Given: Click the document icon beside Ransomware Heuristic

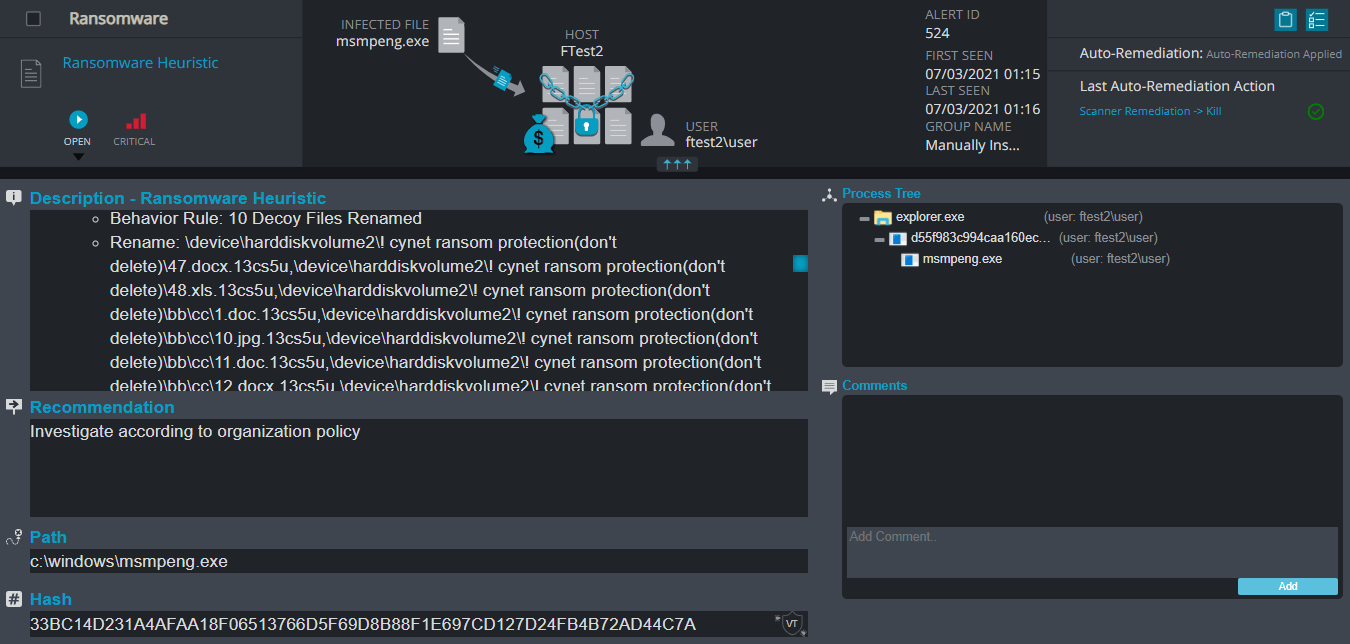Looking at the screenshot, I should coord(32,72).
